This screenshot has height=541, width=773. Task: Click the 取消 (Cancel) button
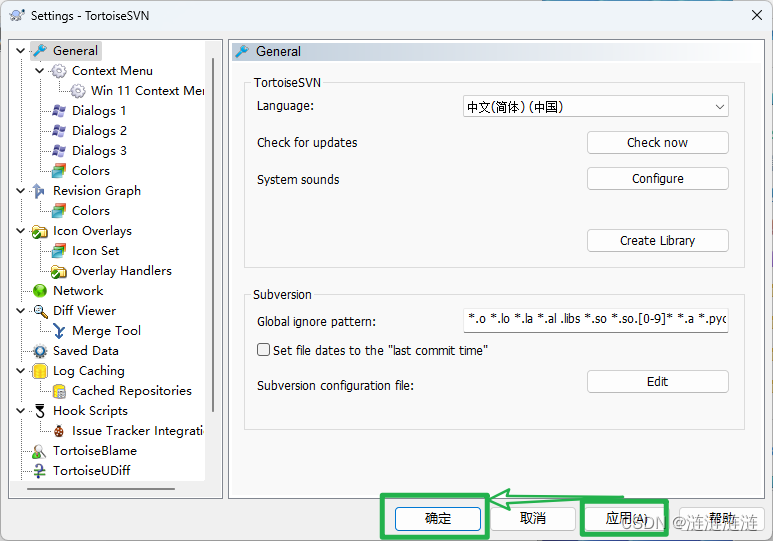coord(533,518)
